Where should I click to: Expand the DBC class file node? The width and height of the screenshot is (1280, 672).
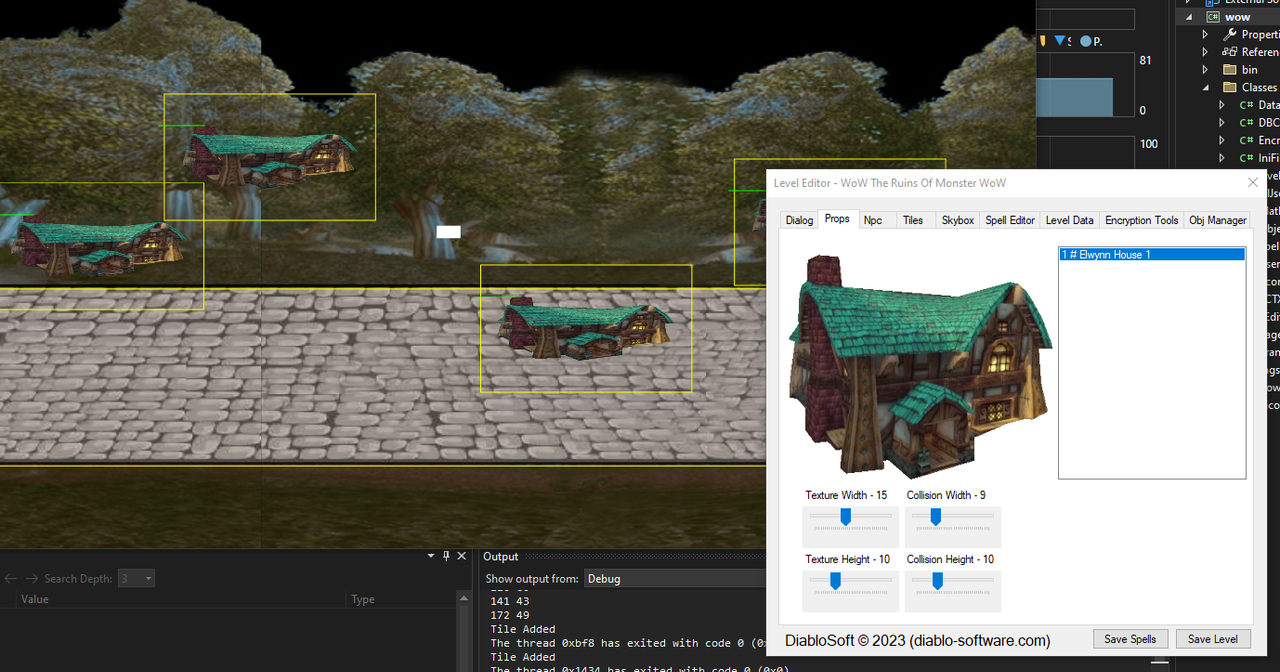[1222, 122]
